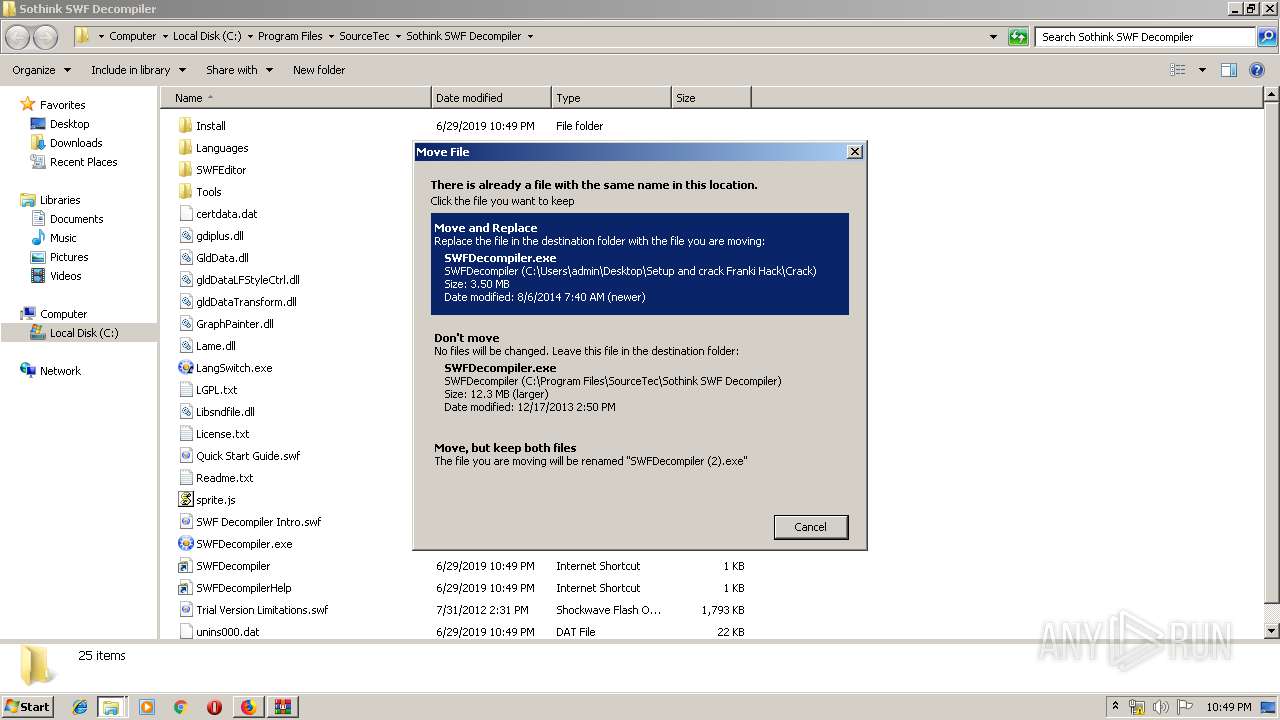Click the Start button
The width and height of the screenshot is (1280, 720).
click(x=28, y=706)
